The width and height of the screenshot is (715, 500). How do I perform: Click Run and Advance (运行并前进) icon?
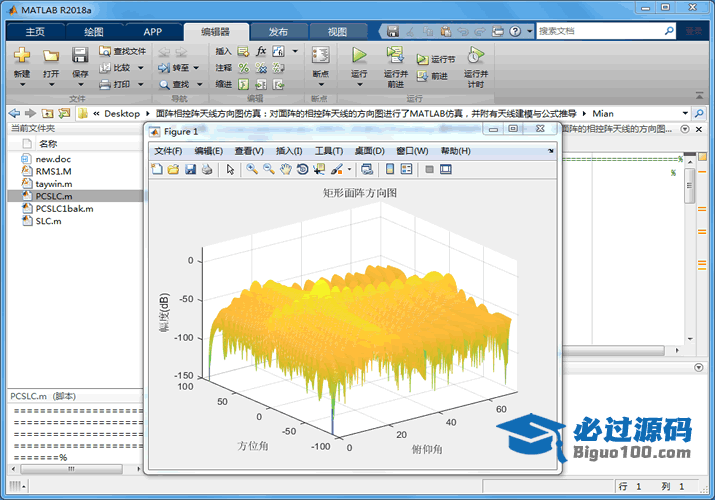click(x=395, y=55)
